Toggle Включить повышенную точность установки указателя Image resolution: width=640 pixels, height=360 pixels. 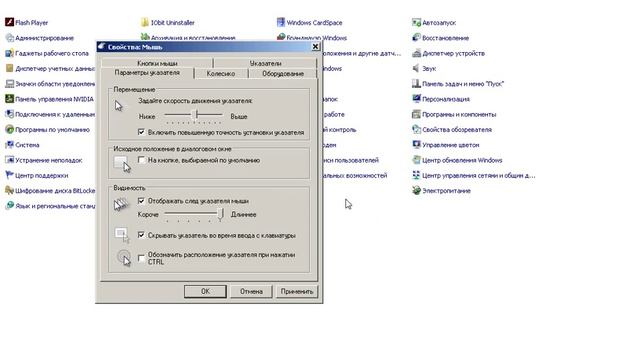[141, 132]
